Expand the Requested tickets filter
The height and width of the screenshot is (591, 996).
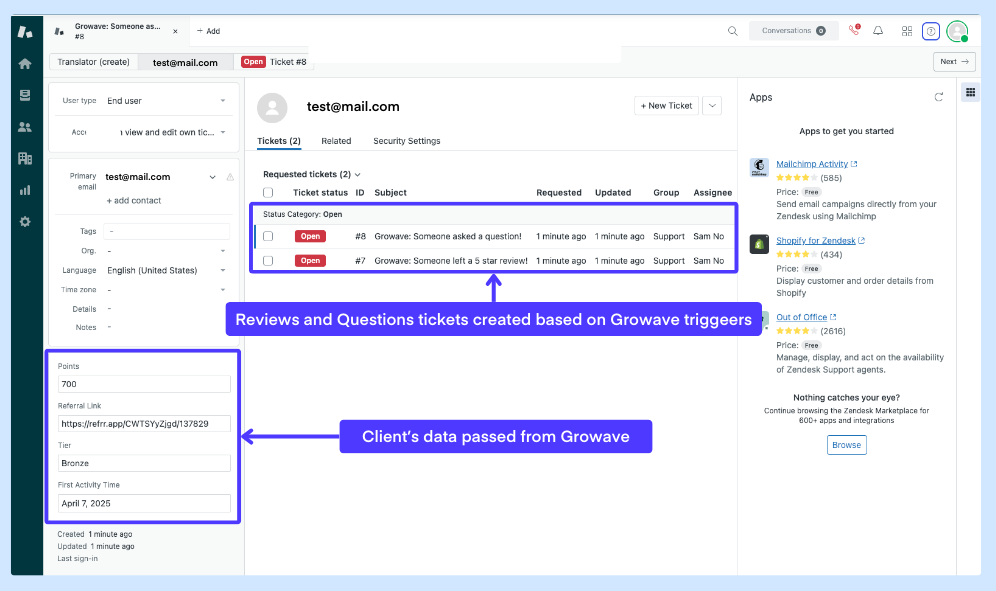coord(312,174)
